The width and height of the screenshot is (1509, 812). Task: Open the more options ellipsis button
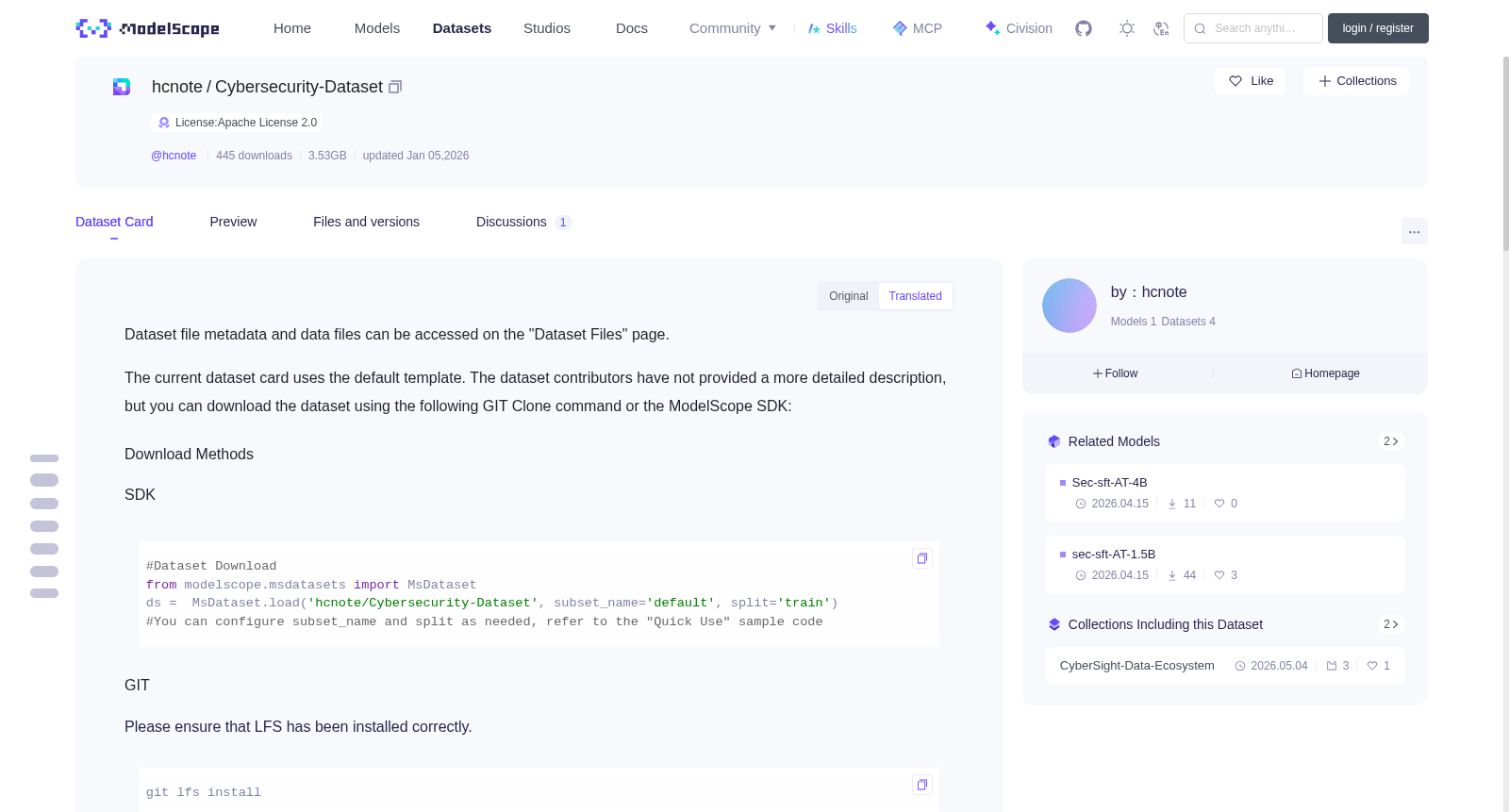pos(1414,231)
